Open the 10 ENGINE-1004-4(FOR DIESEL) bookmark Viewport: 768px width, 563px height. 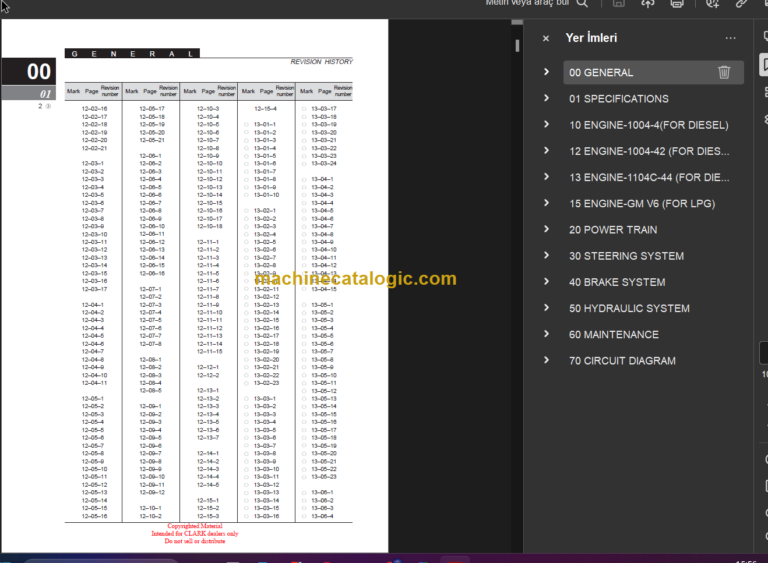coord(648,125)
